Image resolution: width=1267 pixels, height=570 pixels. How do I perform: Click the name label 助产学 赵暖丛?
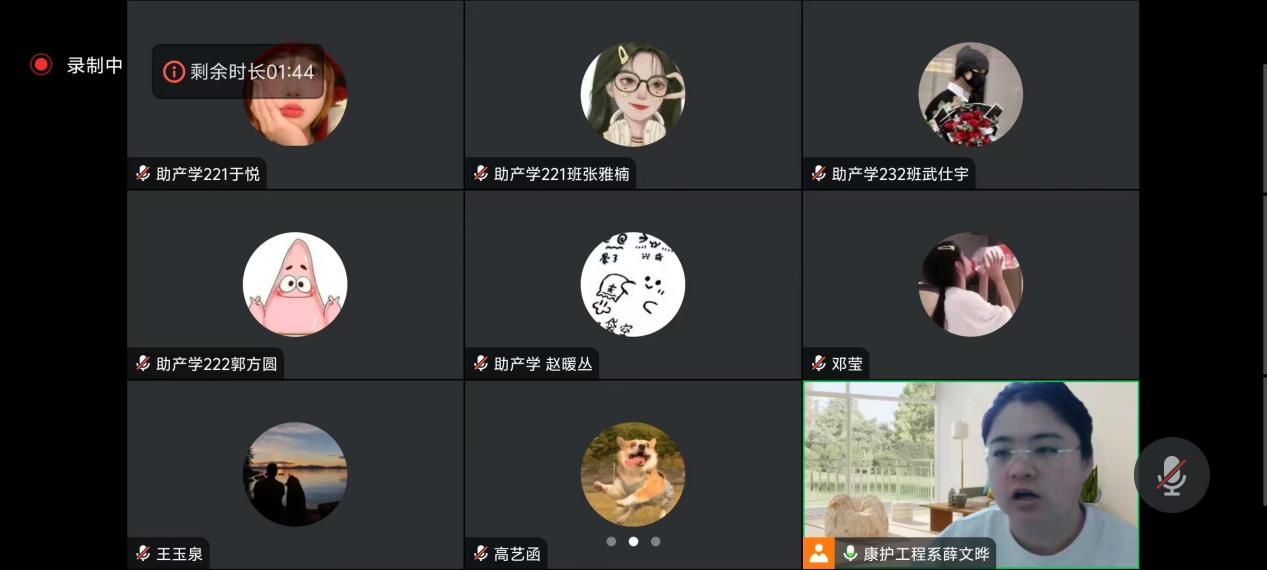click(543, 364)
